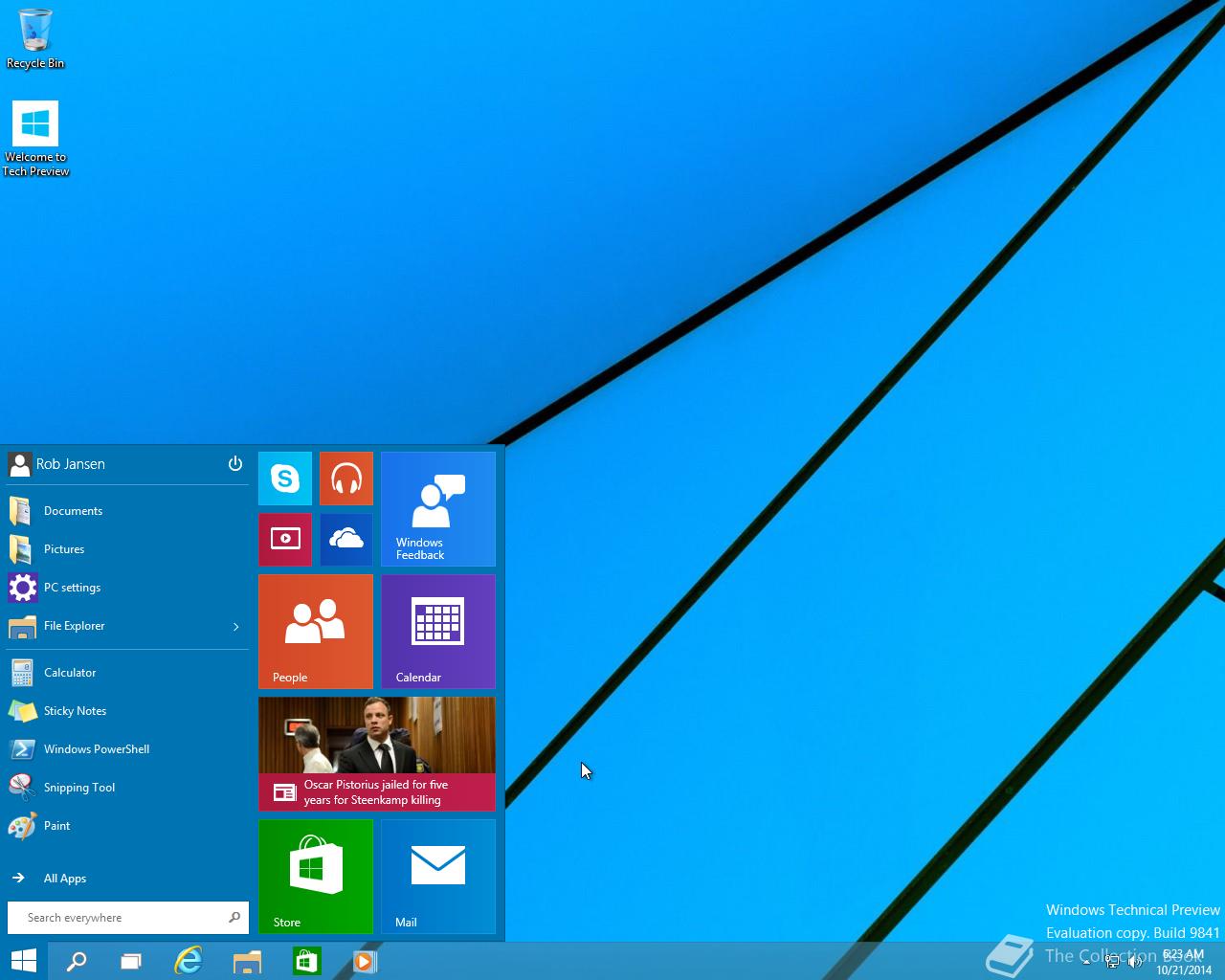
Task: Open the Skype tile
Action: (x=285, y=479)
